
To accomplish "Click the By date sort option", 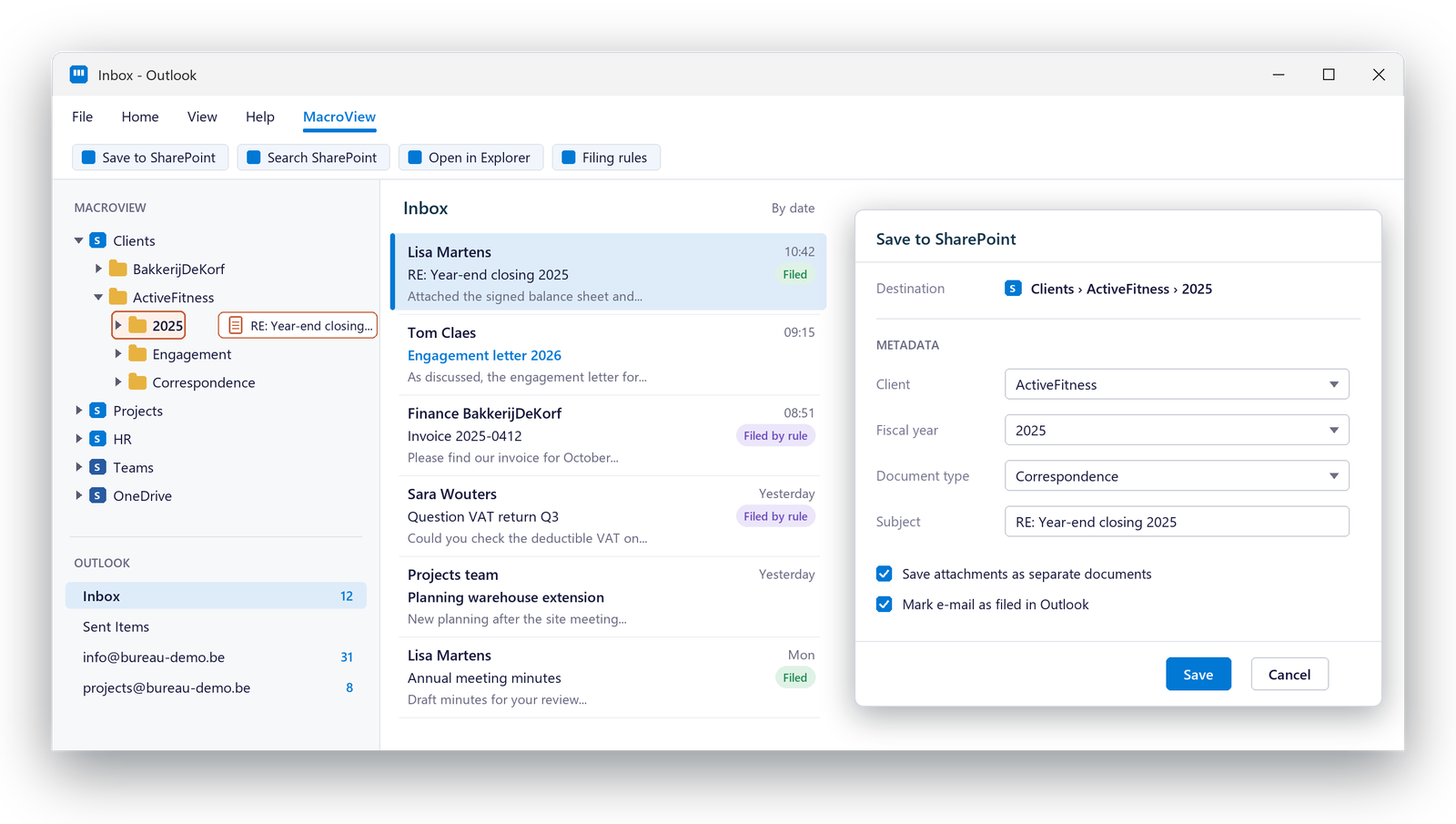I will pos(793,208).
